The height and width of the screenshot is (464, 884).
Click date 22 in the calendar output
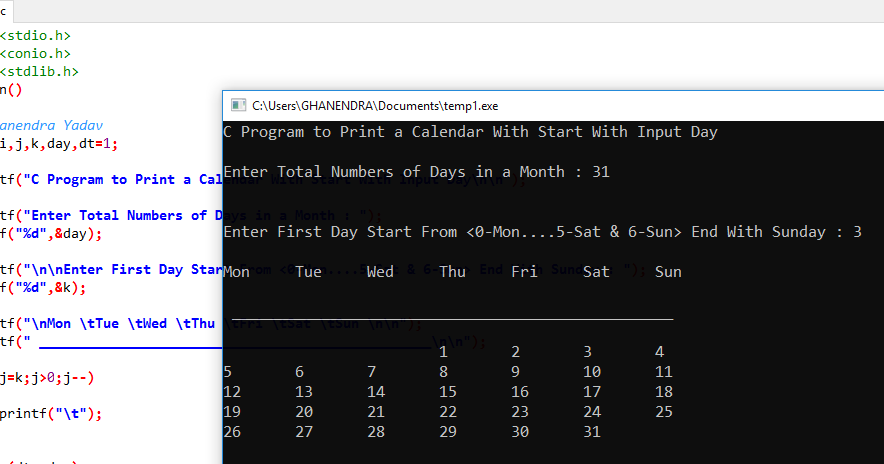coord(448,412)
